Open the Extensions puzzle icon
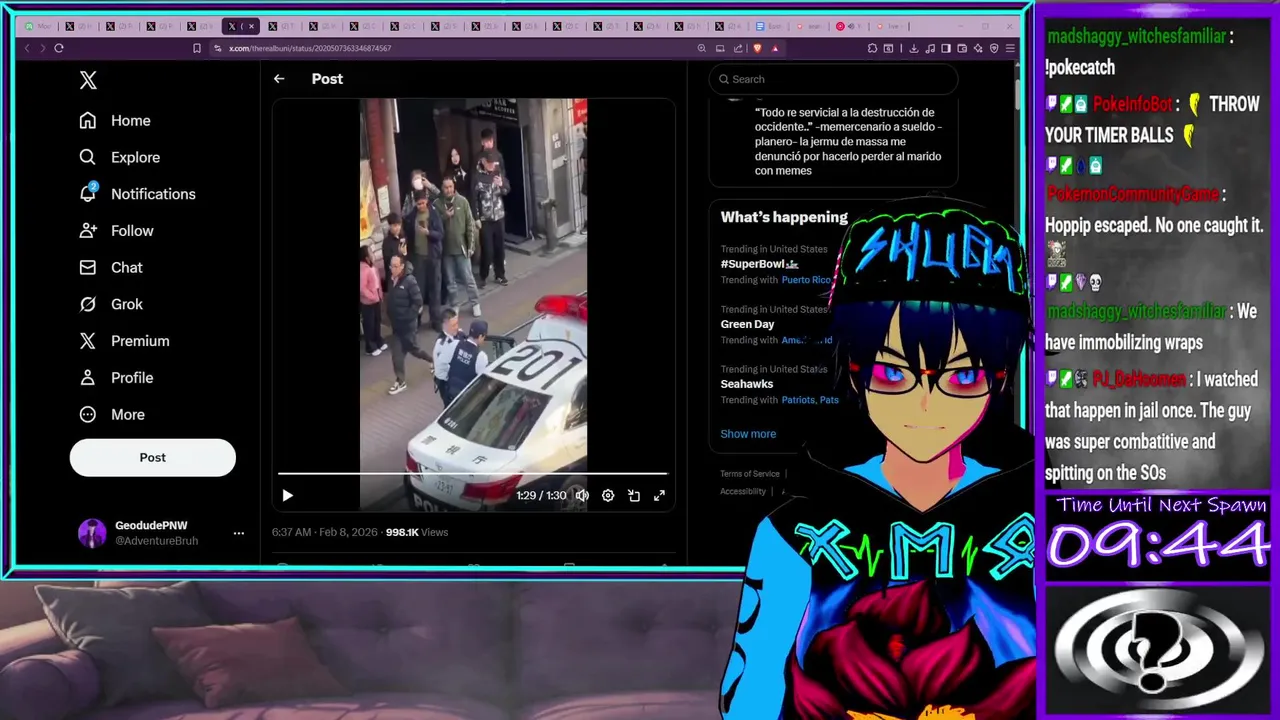The width and height of the screenshot is (1280, 720). coord(873,48)
